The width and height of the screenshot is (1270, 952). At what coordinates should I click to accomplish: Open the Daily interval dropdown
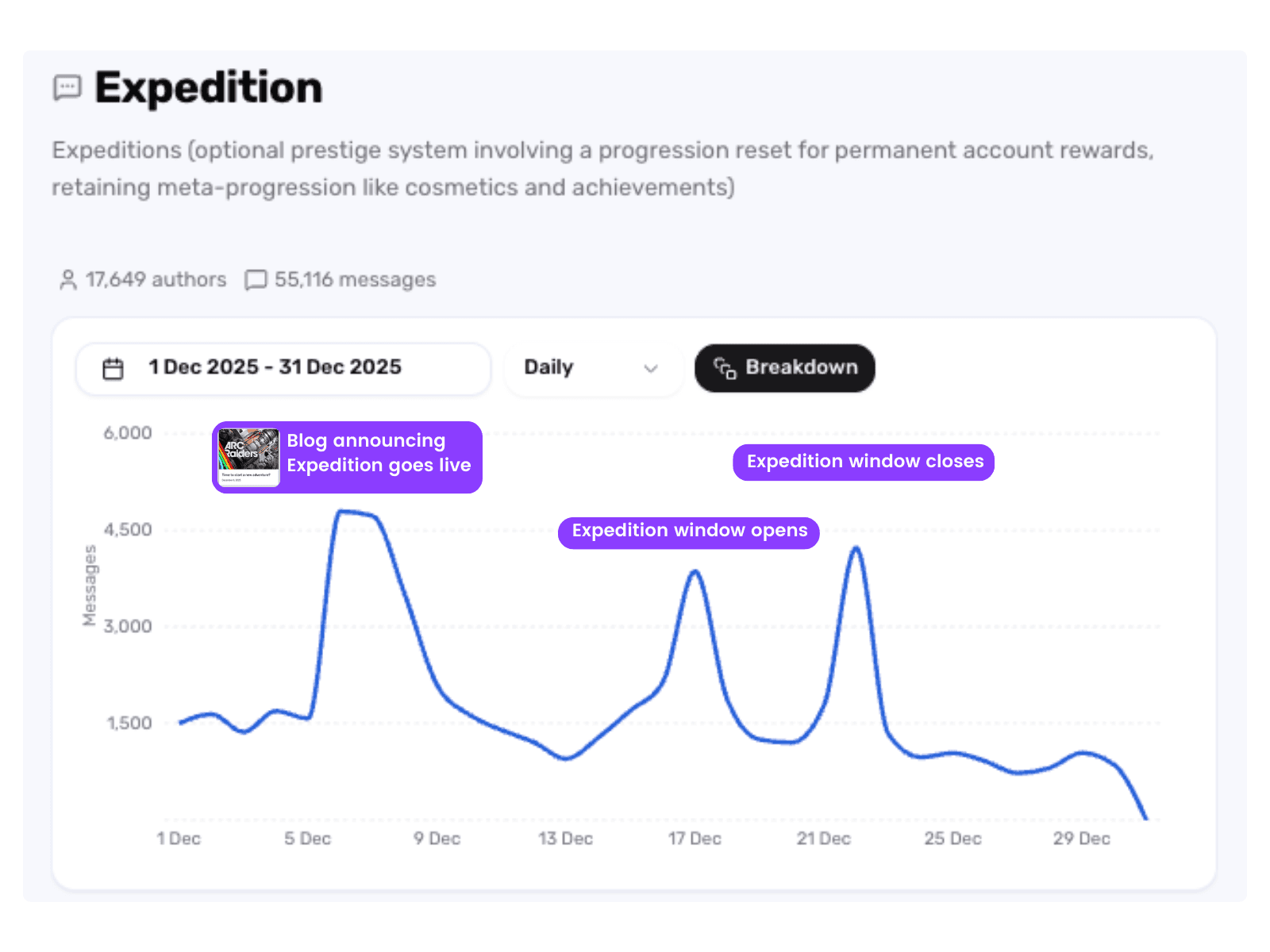(x=592, y=368)
